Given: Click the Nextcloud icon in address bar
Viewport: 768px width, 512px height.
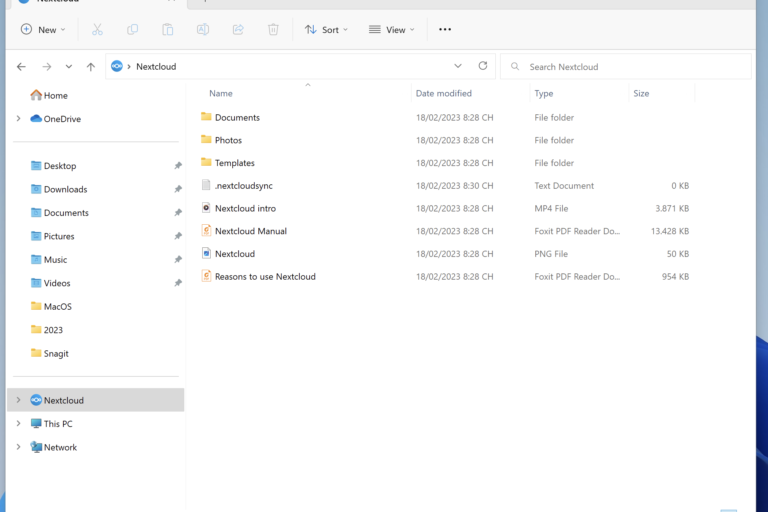Looking at the screenshot, I should 117,66.
